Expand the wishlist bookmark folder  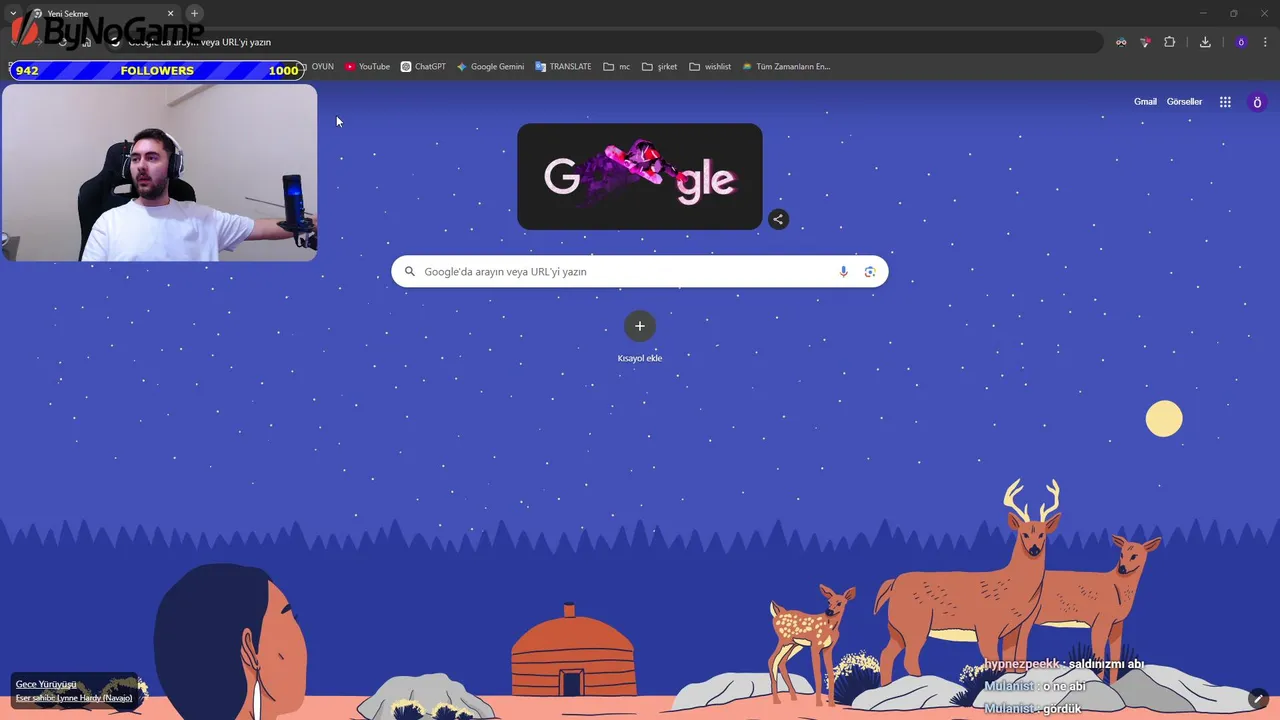click(x=710, y=67)
